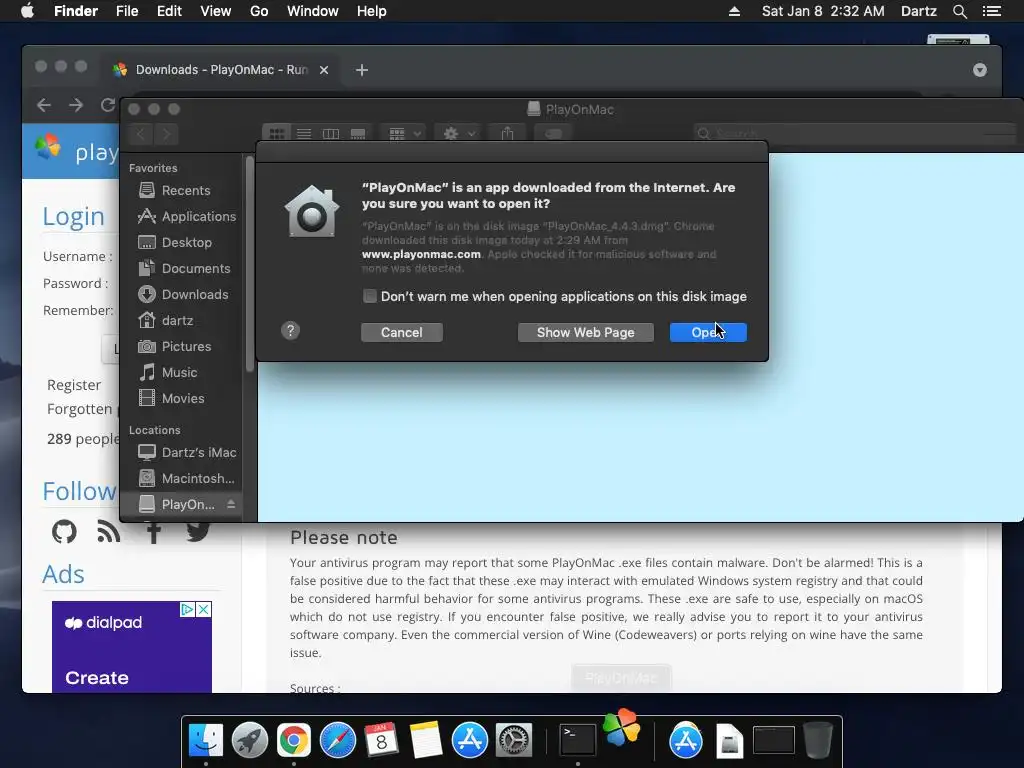1024x768 pixels.
Task: Switch Finder to column view
Action: pos(331,134)
